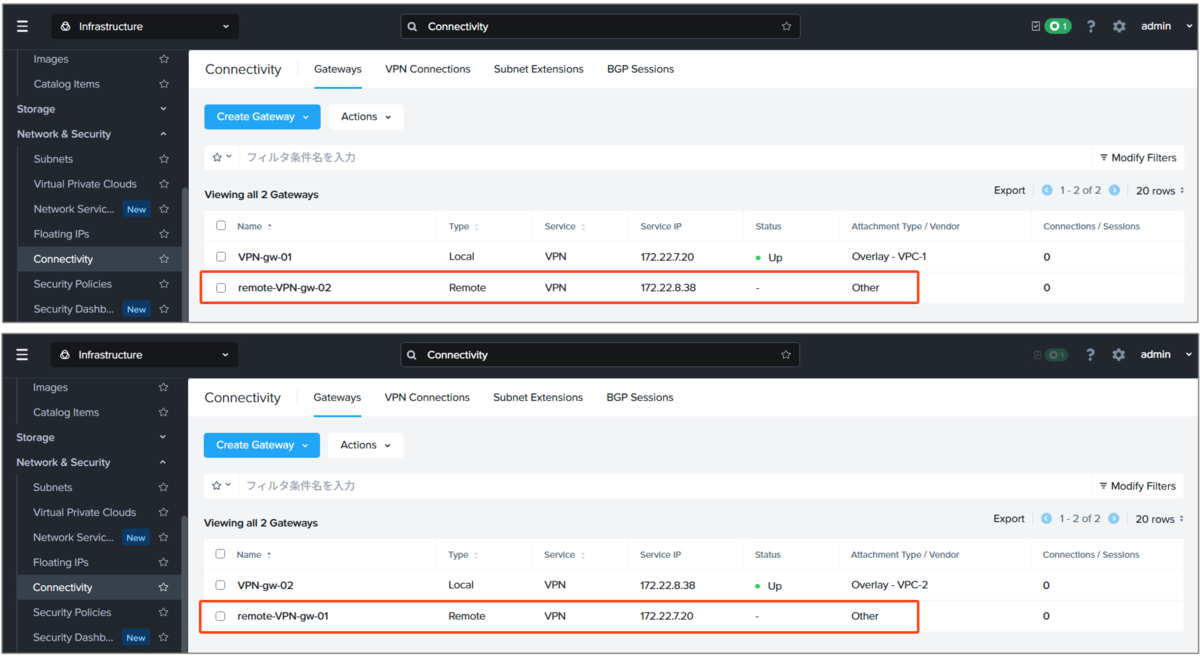Screen dimensions: 1200x656
Task: Star Subnets in the lower sidebar
Action: coord(163,487)
